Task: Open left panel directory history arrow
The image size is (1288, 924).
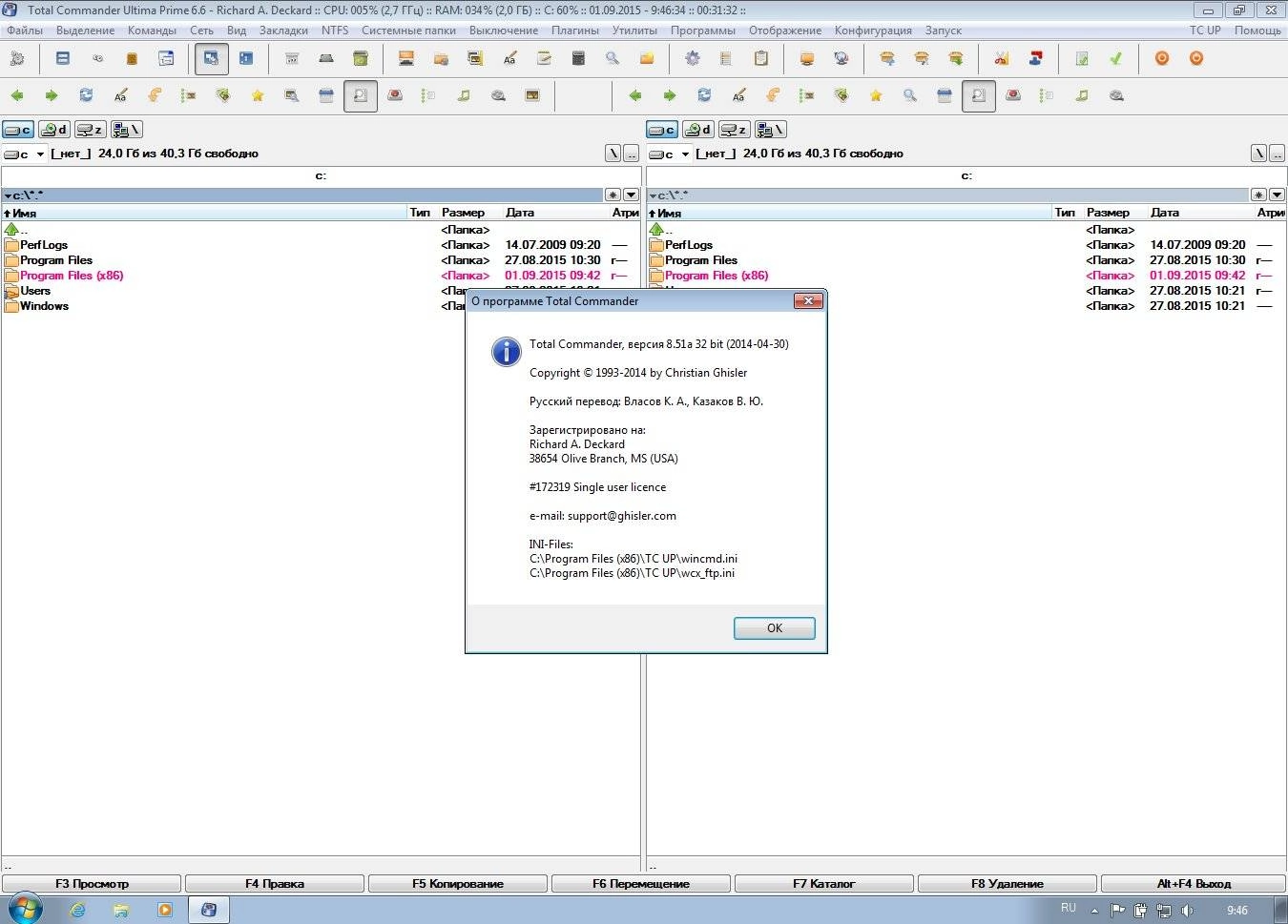Action: click(x=631, y=195)
